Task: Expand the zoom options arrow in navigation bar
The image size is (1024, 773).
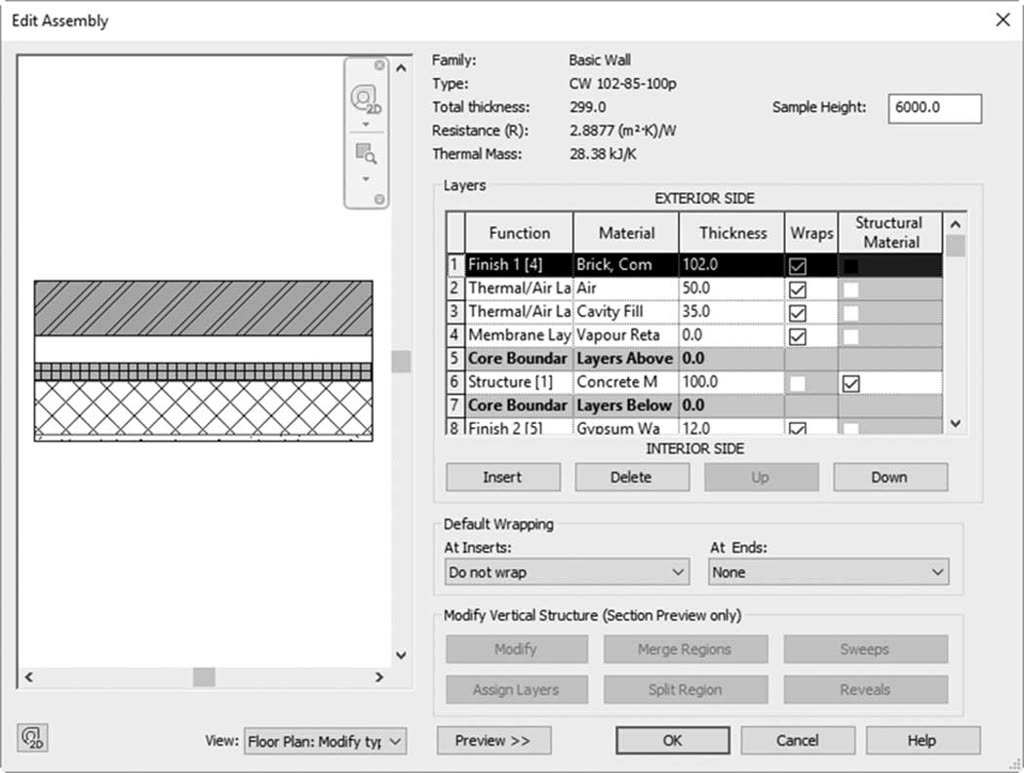Action: pos(366,179)
